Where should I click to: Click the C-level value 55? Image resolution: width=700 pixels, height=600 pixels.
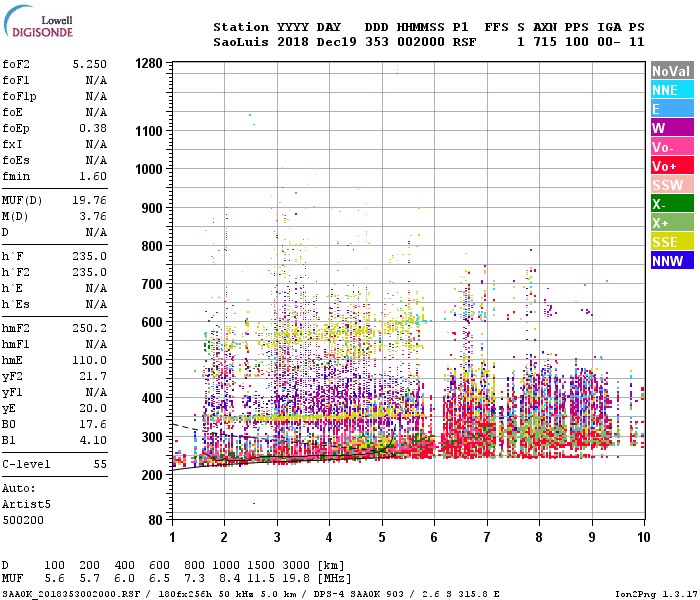click(x=100, y=464)
